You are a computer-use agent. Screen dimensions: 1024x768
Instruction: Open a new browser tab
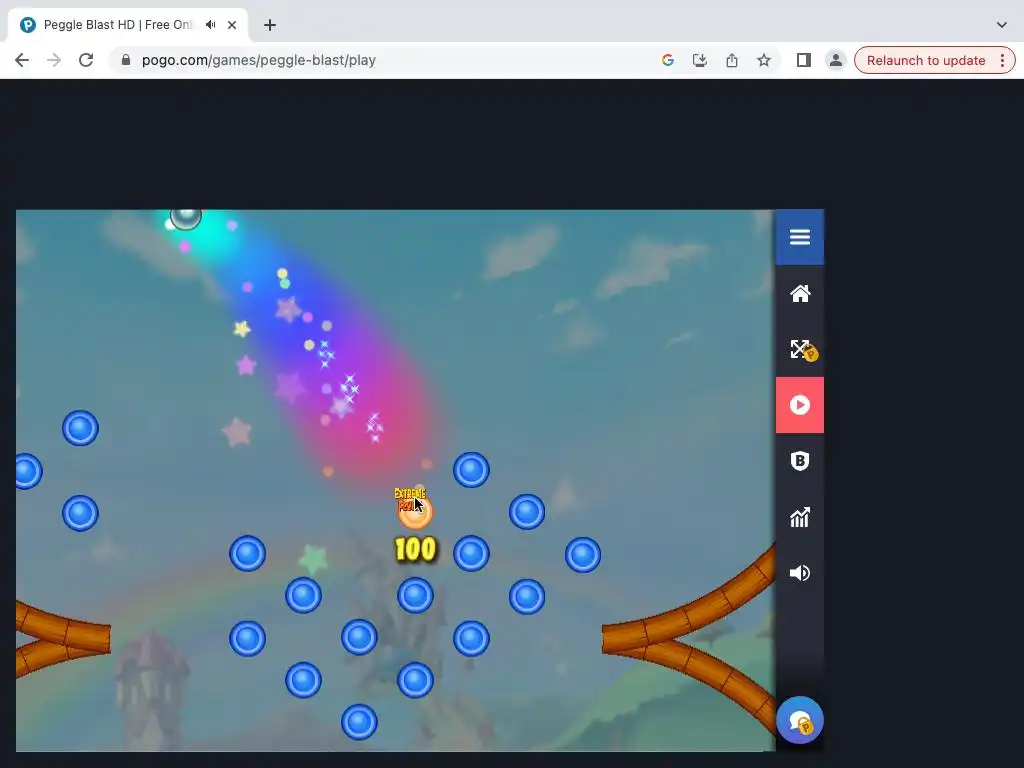click(x=270, y=25)
